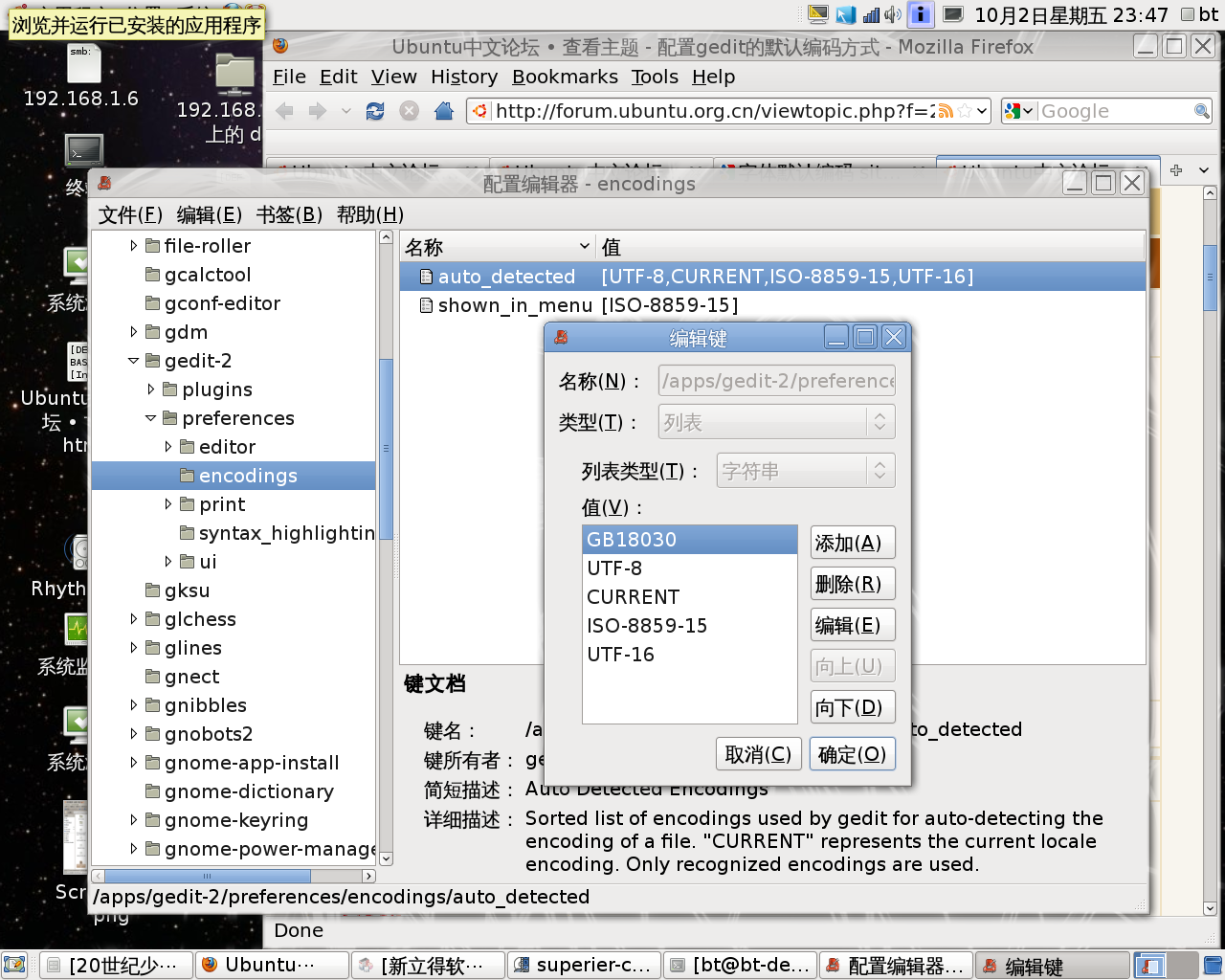Expand the gdm tree node
1225x980 pixels.
coord(133,332)
